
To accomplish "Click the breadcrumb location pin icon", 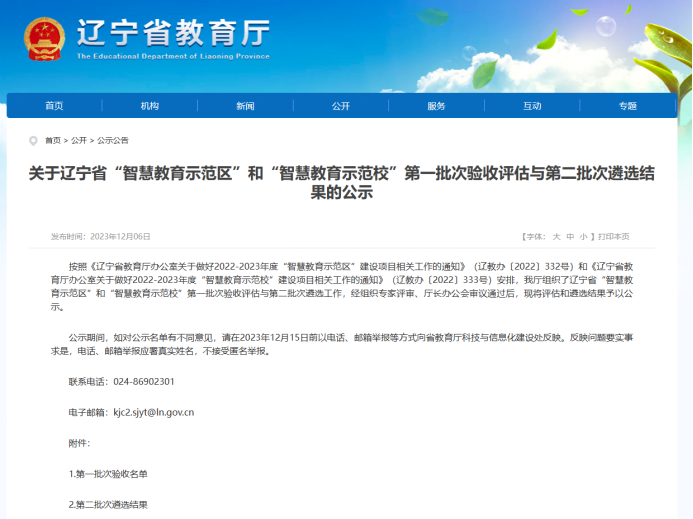I will [37, 140].
